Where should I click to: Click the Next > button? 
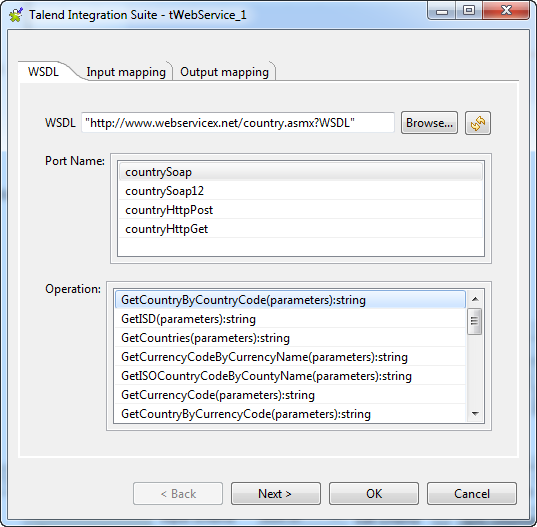pos(276,493)
